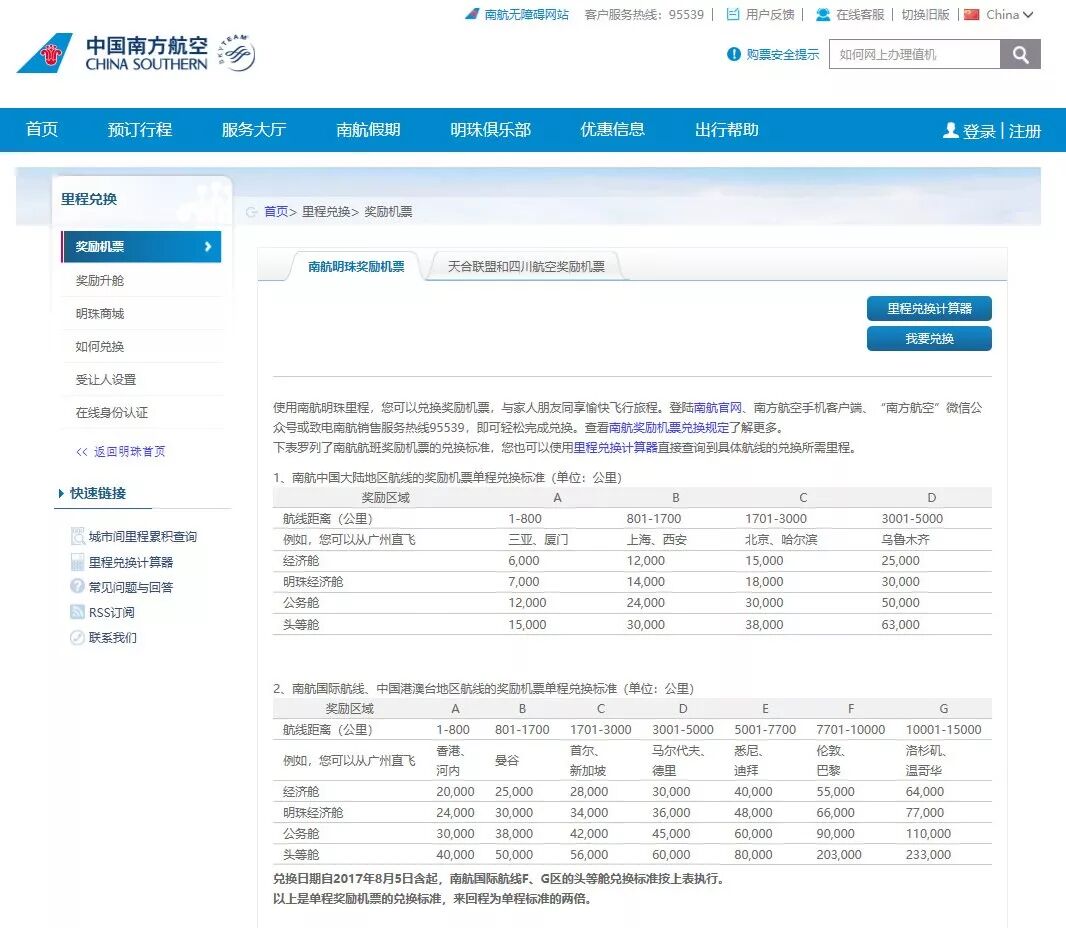This screenshot has width=1066, height=928.
Task: Open 城市间里程累积查询 quick link
Action: (x=143, y=536)
